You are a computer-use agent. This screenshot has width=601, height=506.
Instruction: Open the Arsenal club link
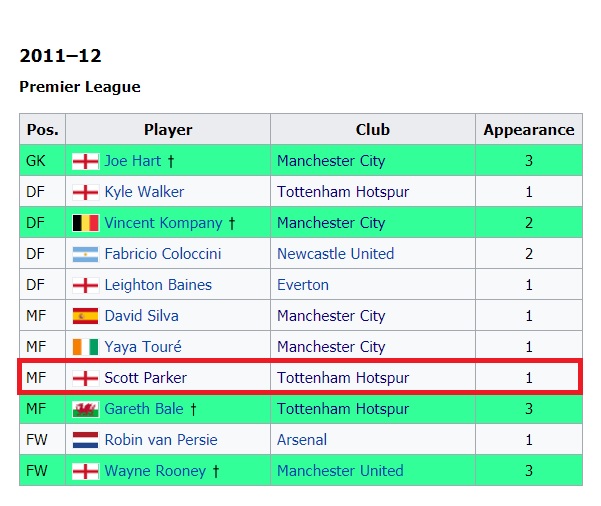click(302, 440)
